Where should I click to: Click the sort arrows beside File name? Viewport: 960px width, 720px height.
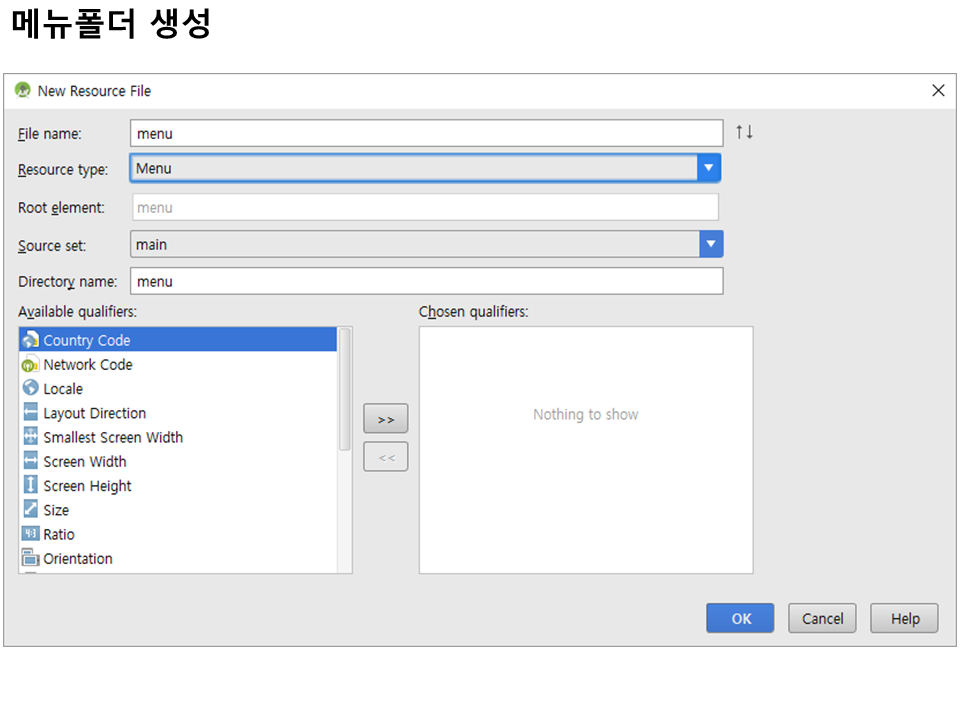coord(744,132)
